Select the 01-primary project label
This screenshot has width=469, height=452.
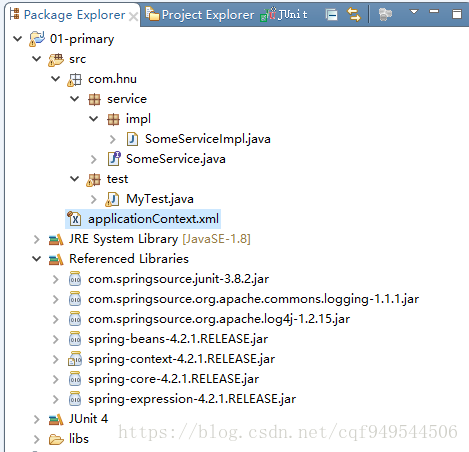point(82,39)
